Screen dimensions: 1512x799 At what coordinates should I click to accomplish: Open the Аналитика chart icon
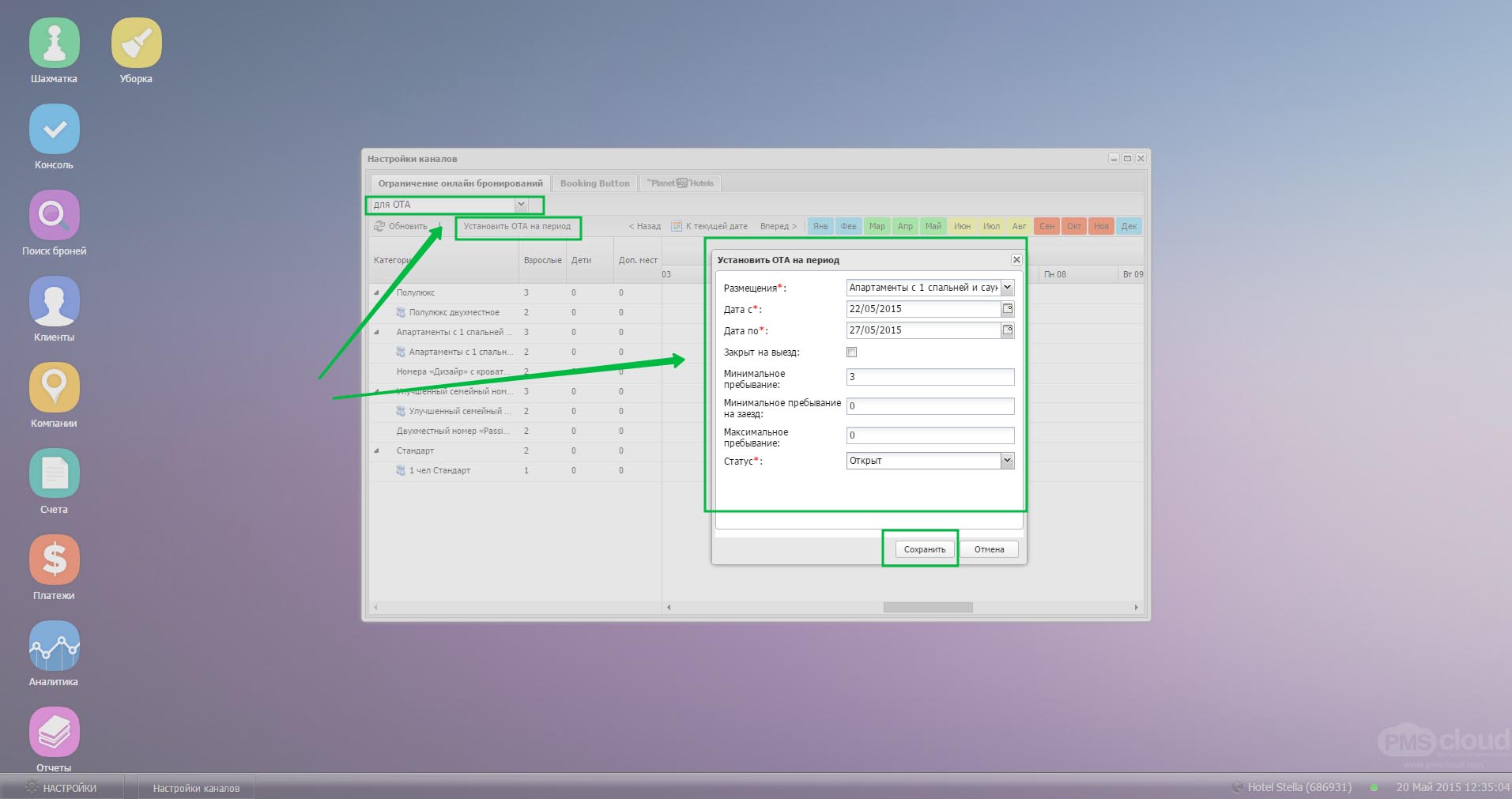[54, 646]
